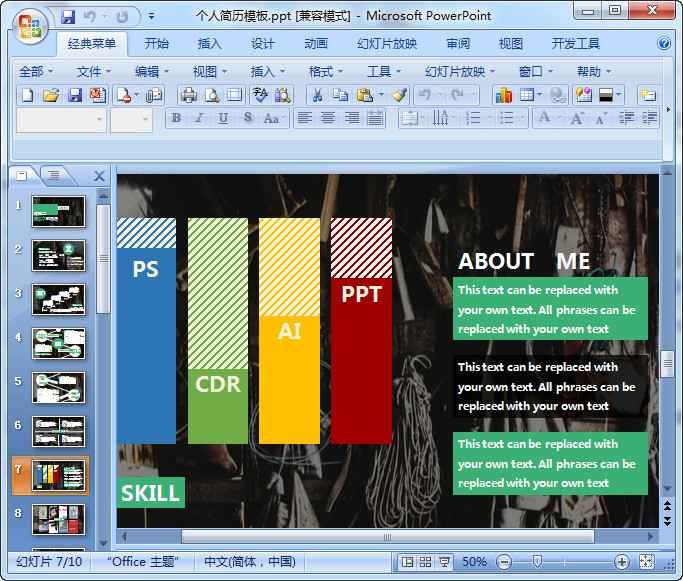Click the horizontal scrollbar thumb below slide
This screenshot has width=683, height=581.
[x=388, y=537]
